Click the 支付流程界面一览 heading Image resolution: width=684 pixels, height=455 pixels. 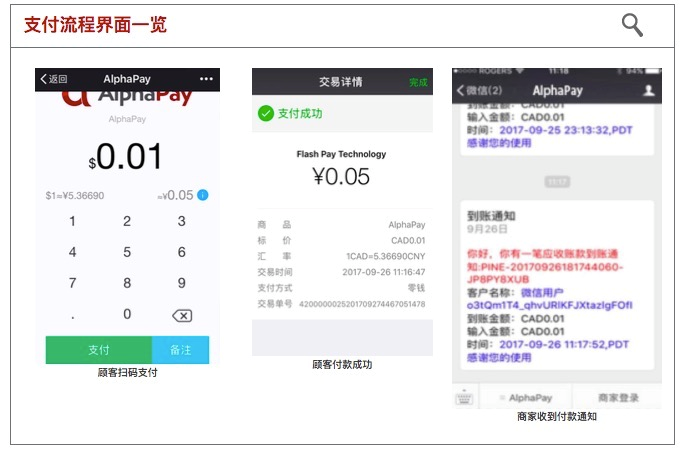click(x=96, y=25)
